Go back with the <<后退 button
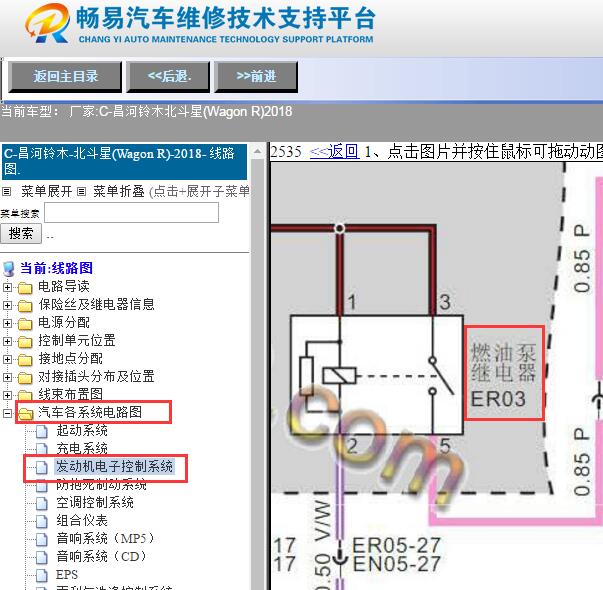Image resolution: width=603 pixels, height=590 pixels. [168, 77]
